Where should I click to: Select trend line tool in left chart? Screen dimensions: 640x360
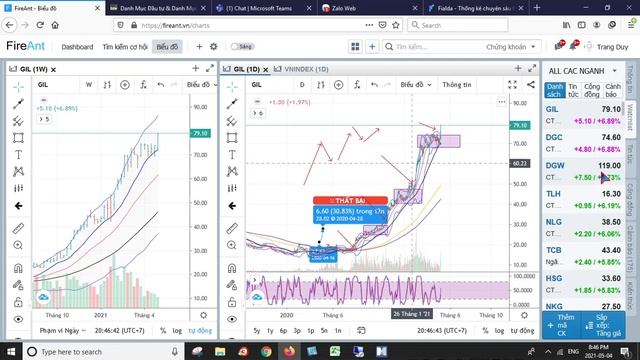click(18, 104)
